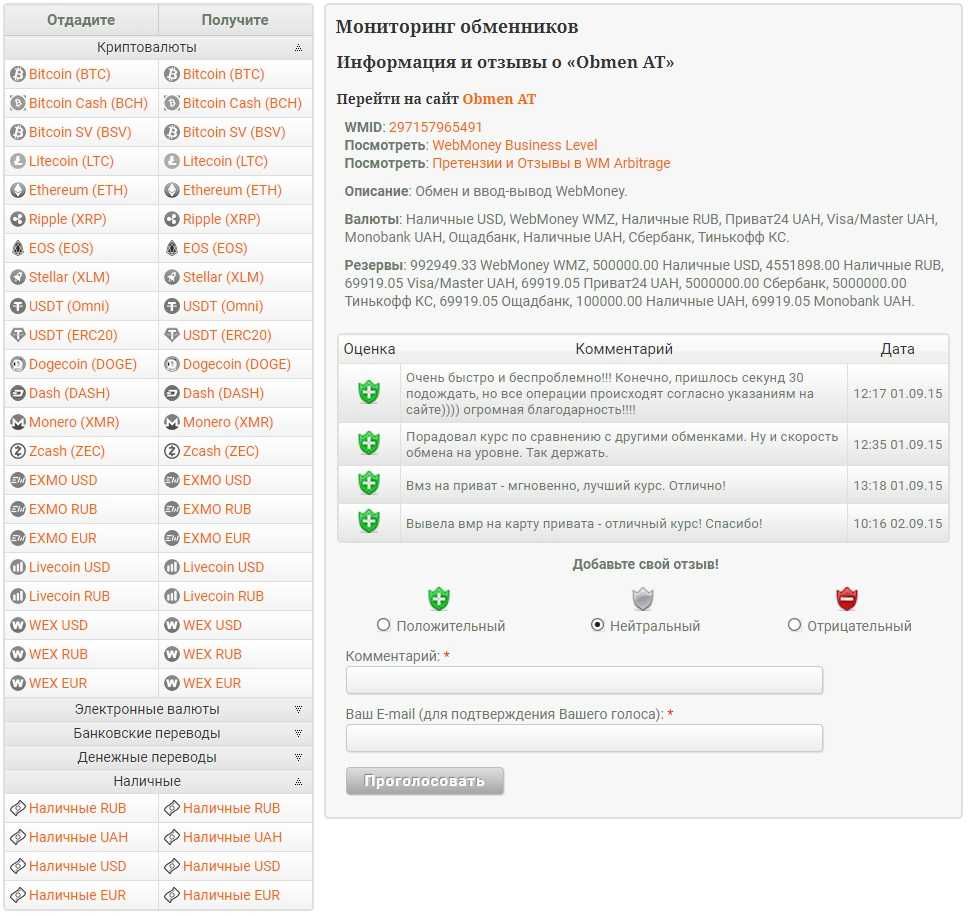This screenshot has width=970, height=916.
Task: Click the Получите column header
Action: click(235, 20)
